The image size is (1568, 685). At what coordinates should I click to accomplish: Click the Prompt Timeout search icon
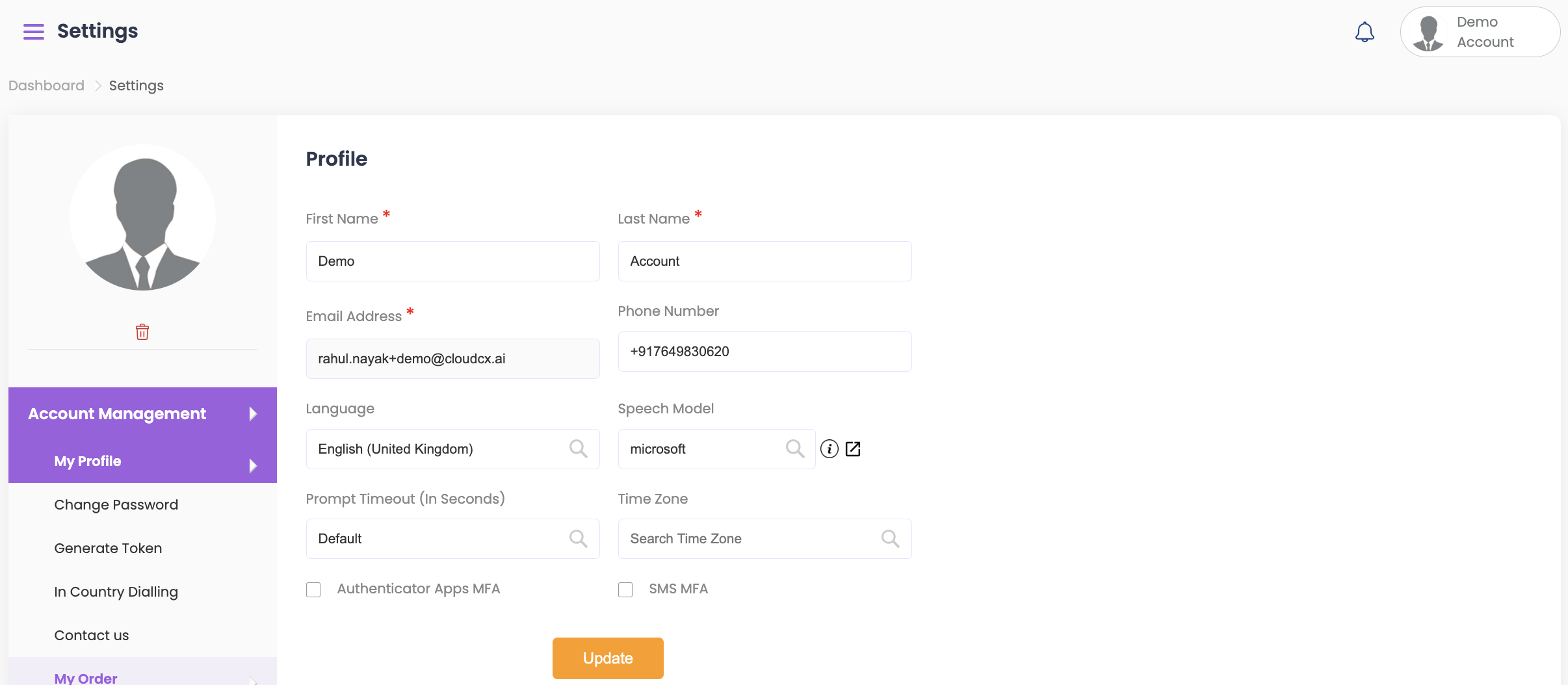[x=578, y=539]
